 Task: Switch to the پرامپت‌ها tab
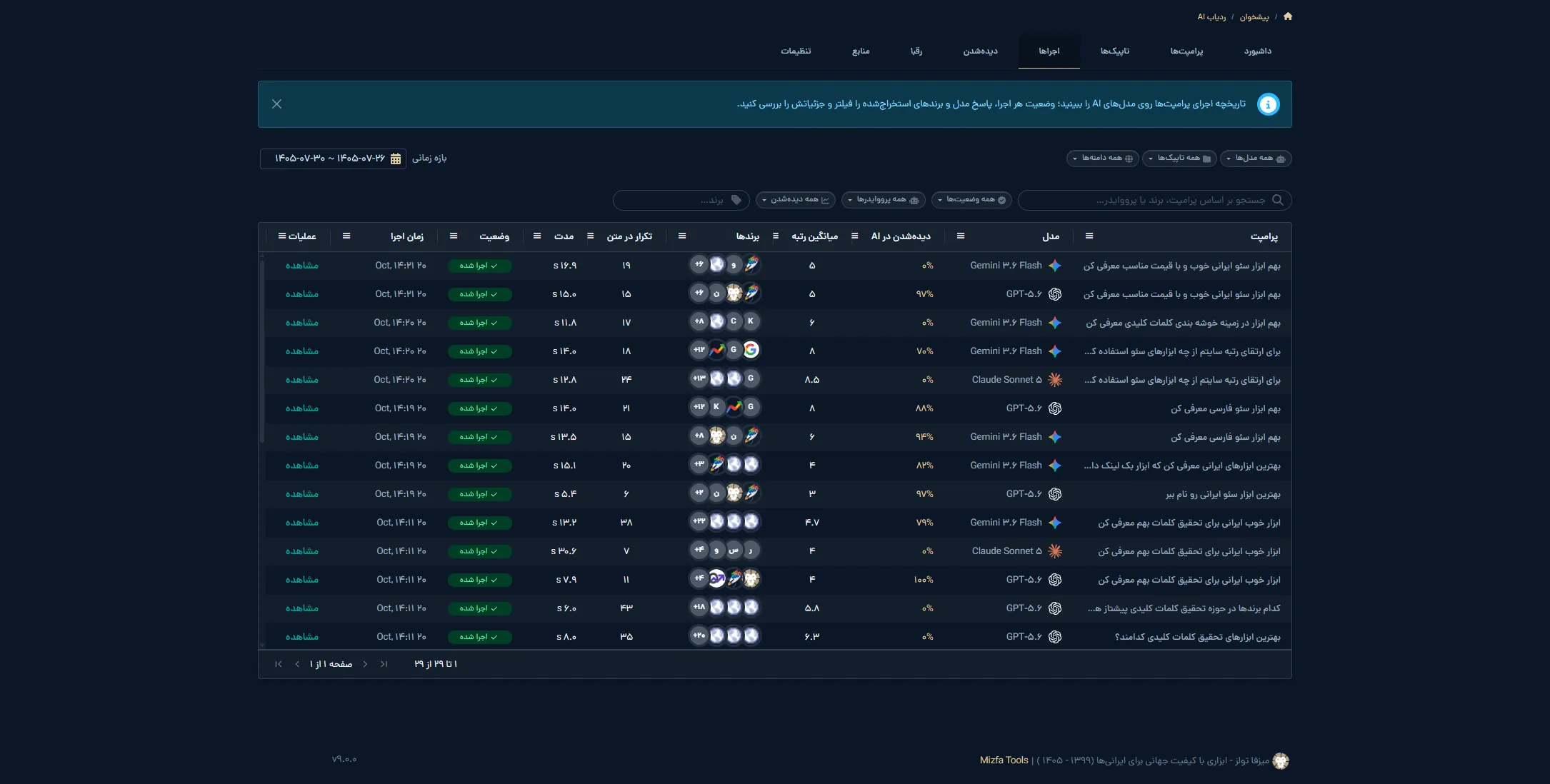click(1186, 51)
